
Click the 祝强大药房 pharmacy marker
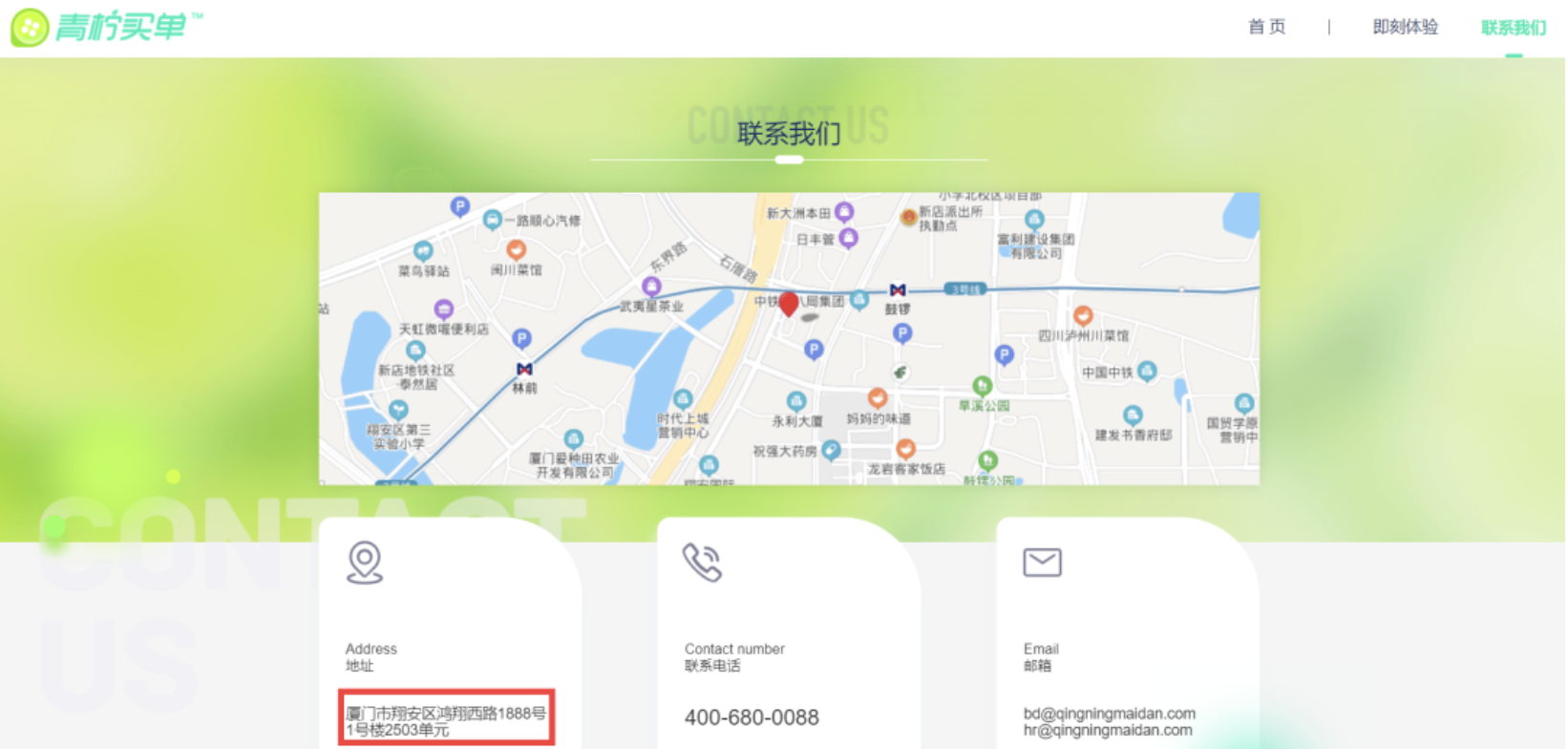tap(831, 450)
